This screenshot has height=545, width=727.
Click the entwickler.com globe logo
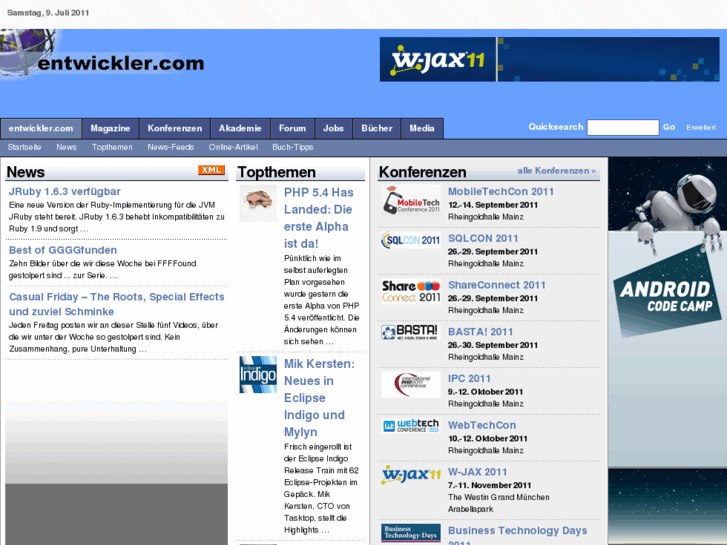click(x=102, y=53)
